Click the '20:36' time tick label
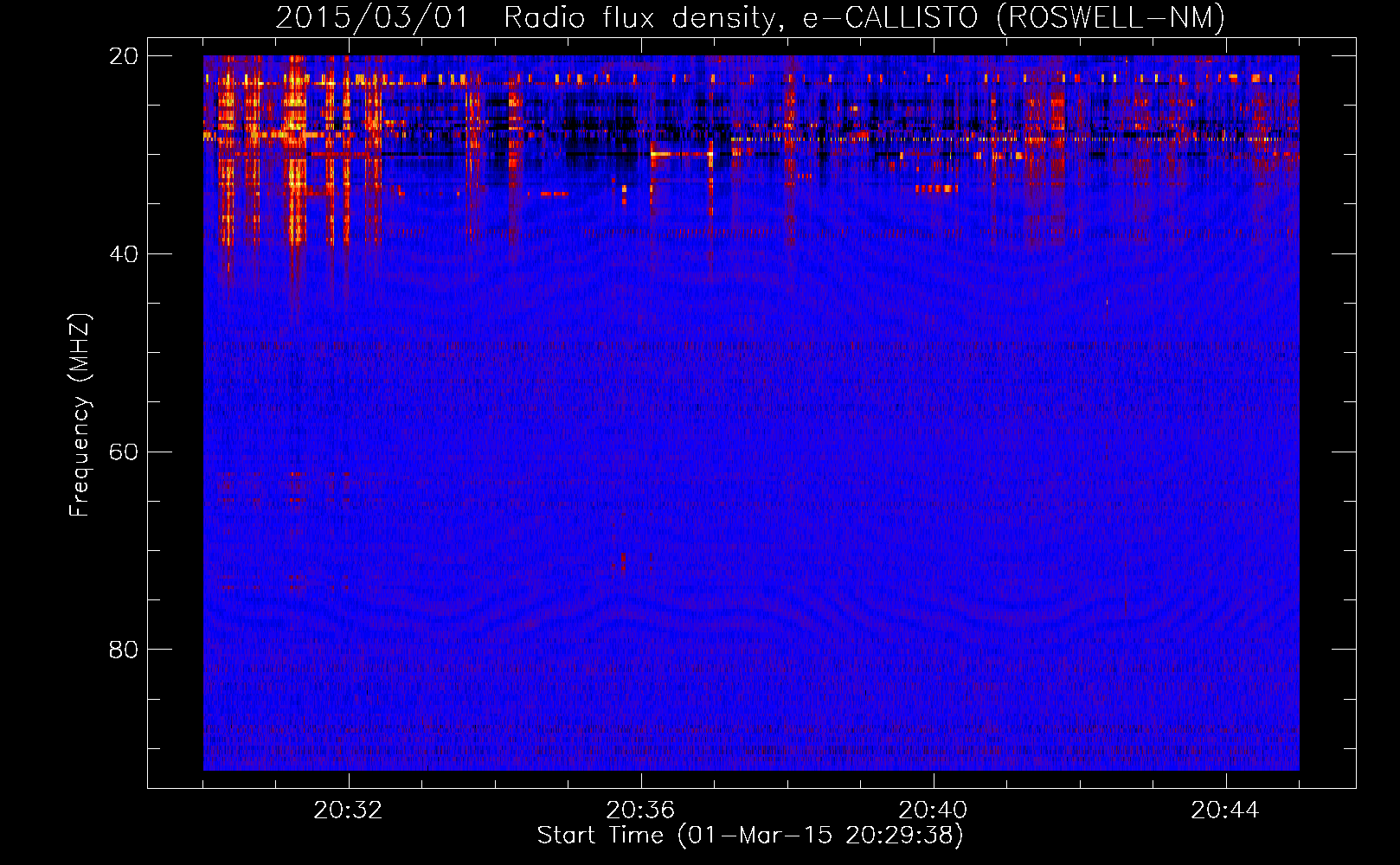The height and width of the screenshot is (865, 1400). pos(640,811)
